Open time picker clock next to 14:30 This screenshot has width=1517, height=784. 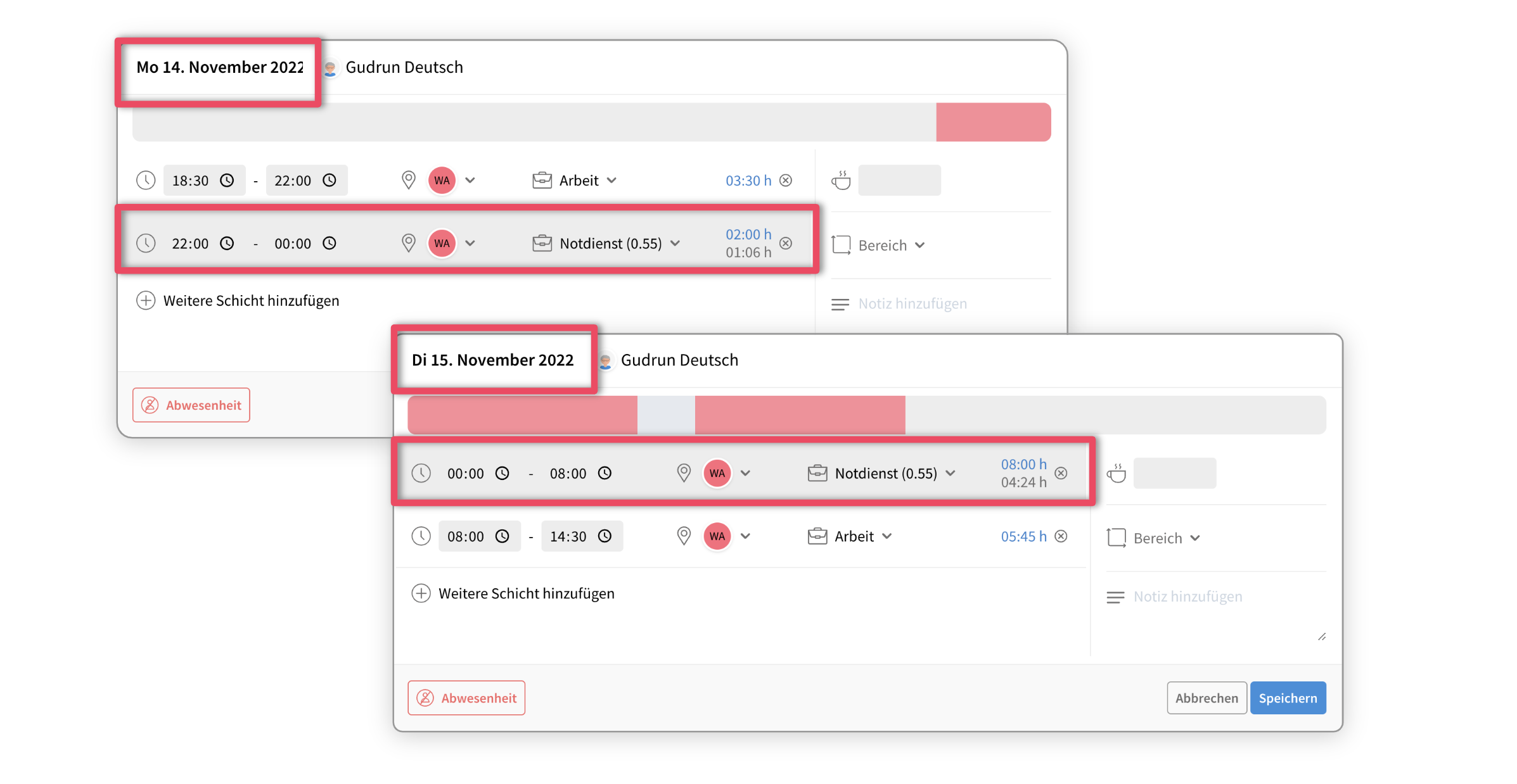(605, 536)
